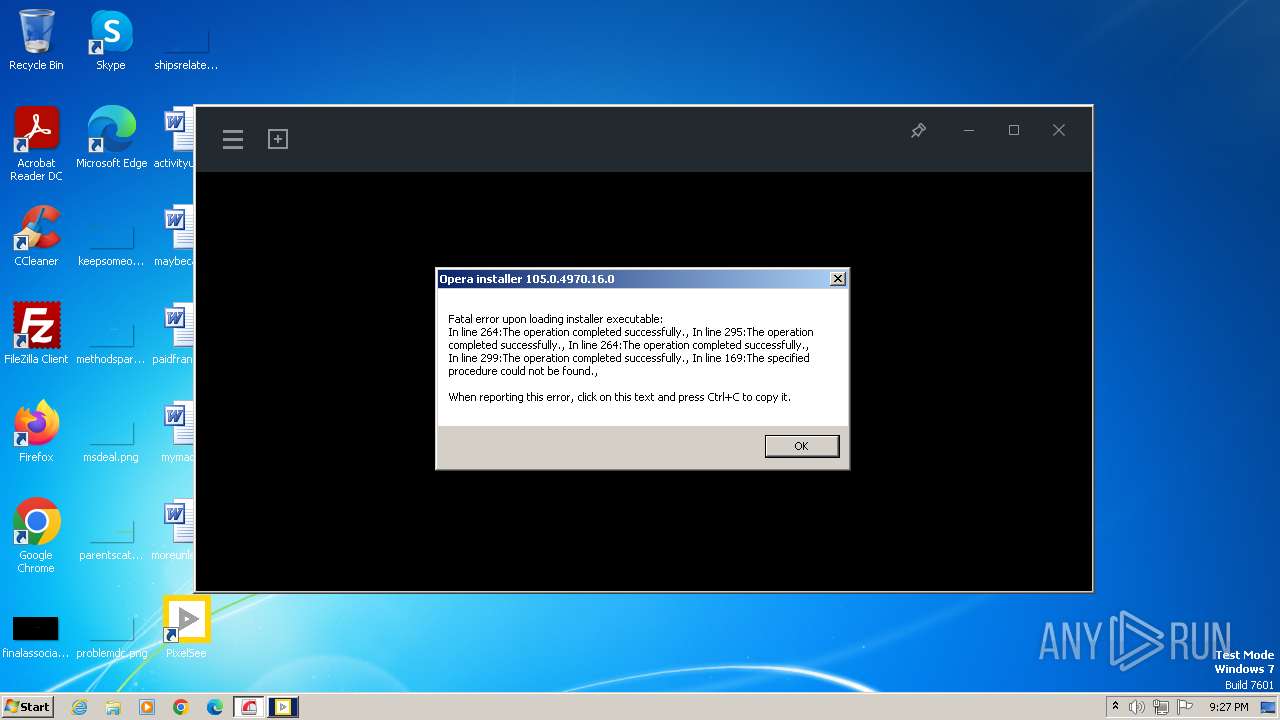The image size is (1280, 720).
Task: Select the PixelSee desktop shortcut
Action: [186, 628]
